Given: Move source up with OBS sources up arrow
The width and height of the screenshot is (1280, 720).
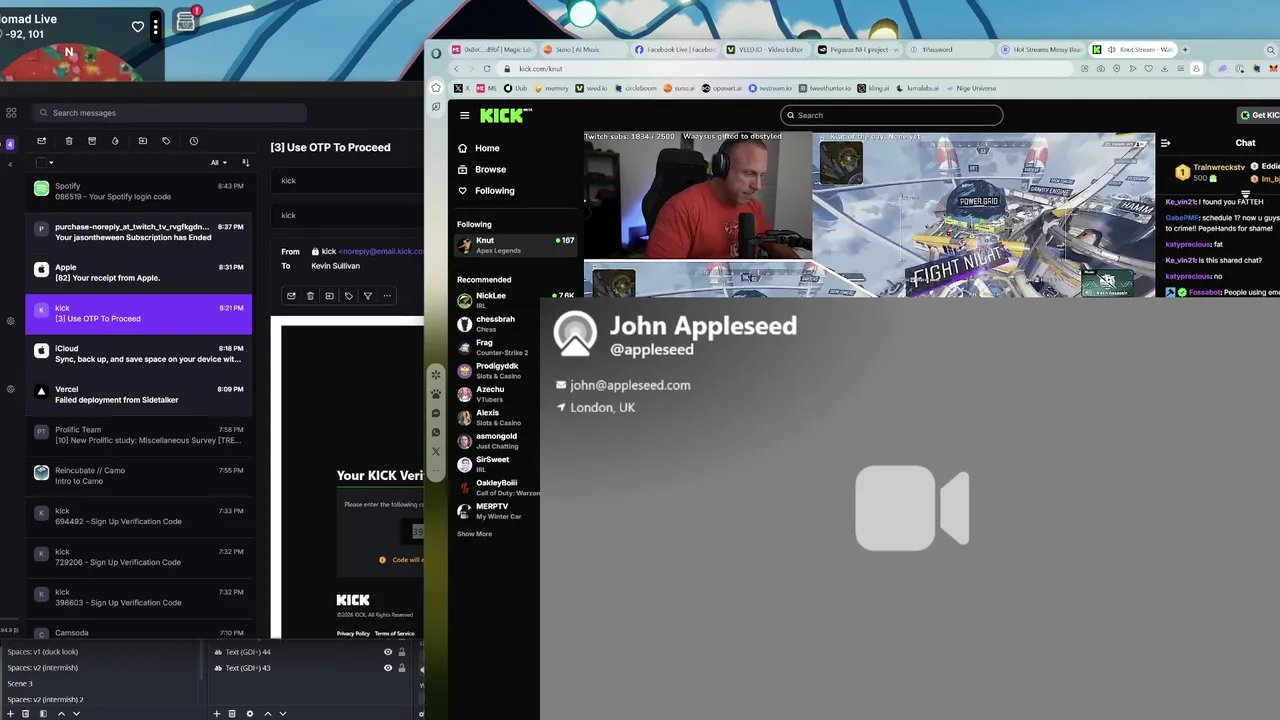Looking at the screenshot, I should (x=267, y=714).
